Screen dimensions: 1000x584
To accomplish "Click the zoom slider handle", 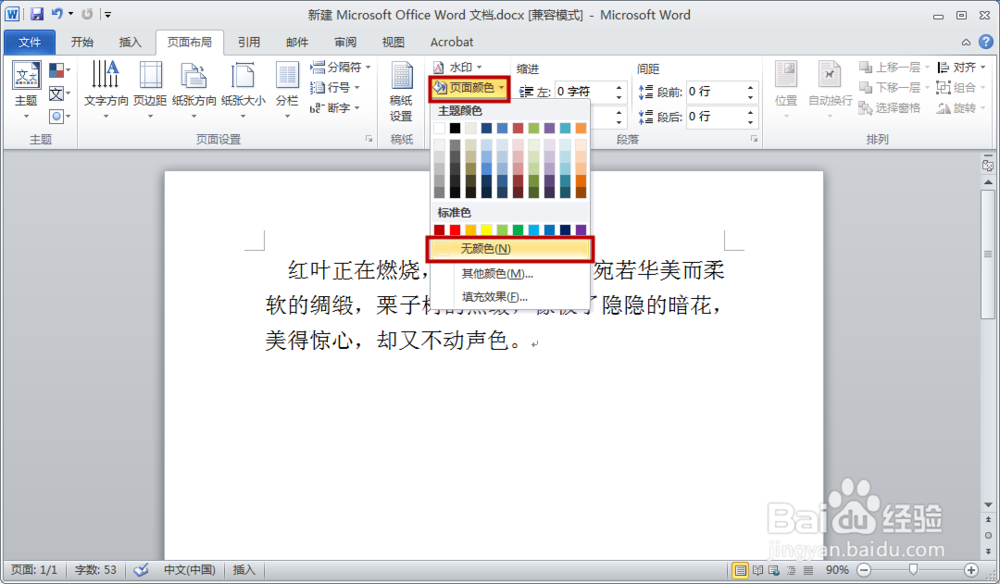I will (913, 569).
